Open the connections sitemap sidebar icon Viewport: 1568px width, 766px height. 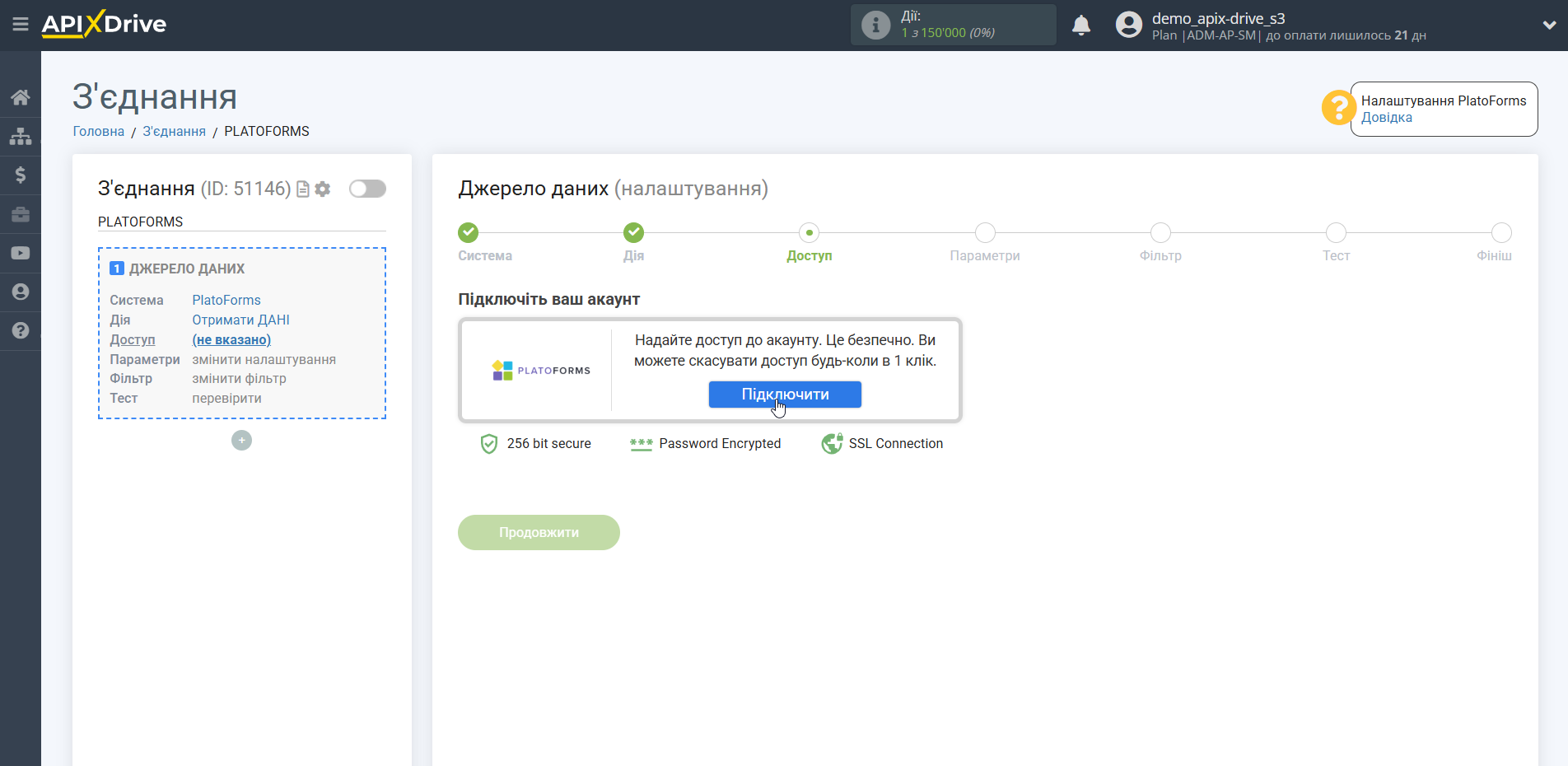tap(21, 136)
